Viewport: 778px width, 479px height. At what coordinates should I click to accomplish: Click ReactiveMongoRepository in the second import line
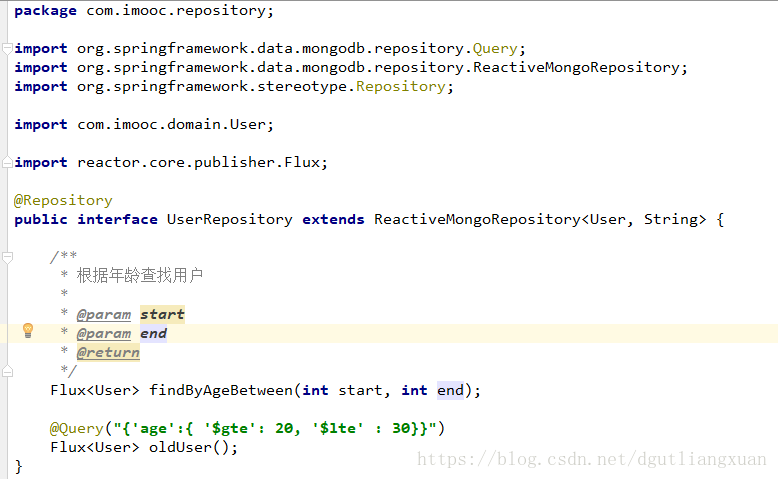pos(576,68)
